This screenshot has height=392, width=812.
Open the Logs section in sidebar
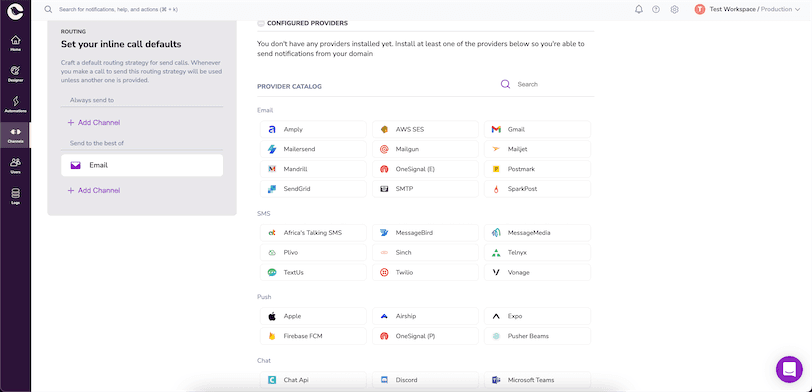coord(16,196)
